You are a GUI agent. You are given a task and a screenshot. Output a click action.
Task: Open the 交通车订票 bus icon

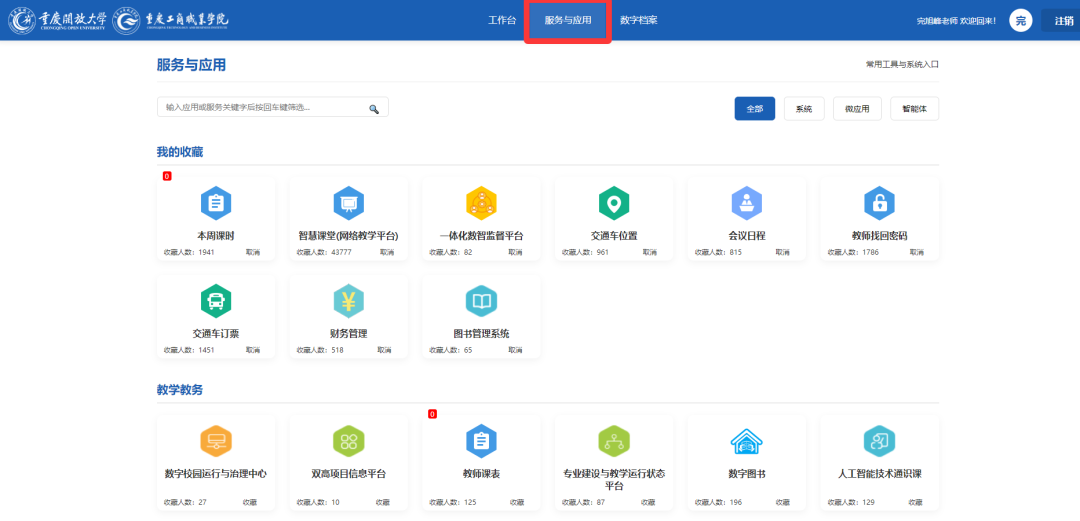pos(215,300)
